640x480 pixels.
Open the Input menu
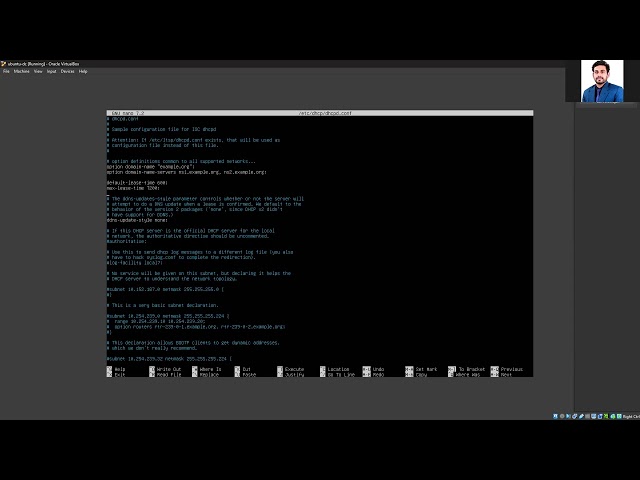click(51, 71)
